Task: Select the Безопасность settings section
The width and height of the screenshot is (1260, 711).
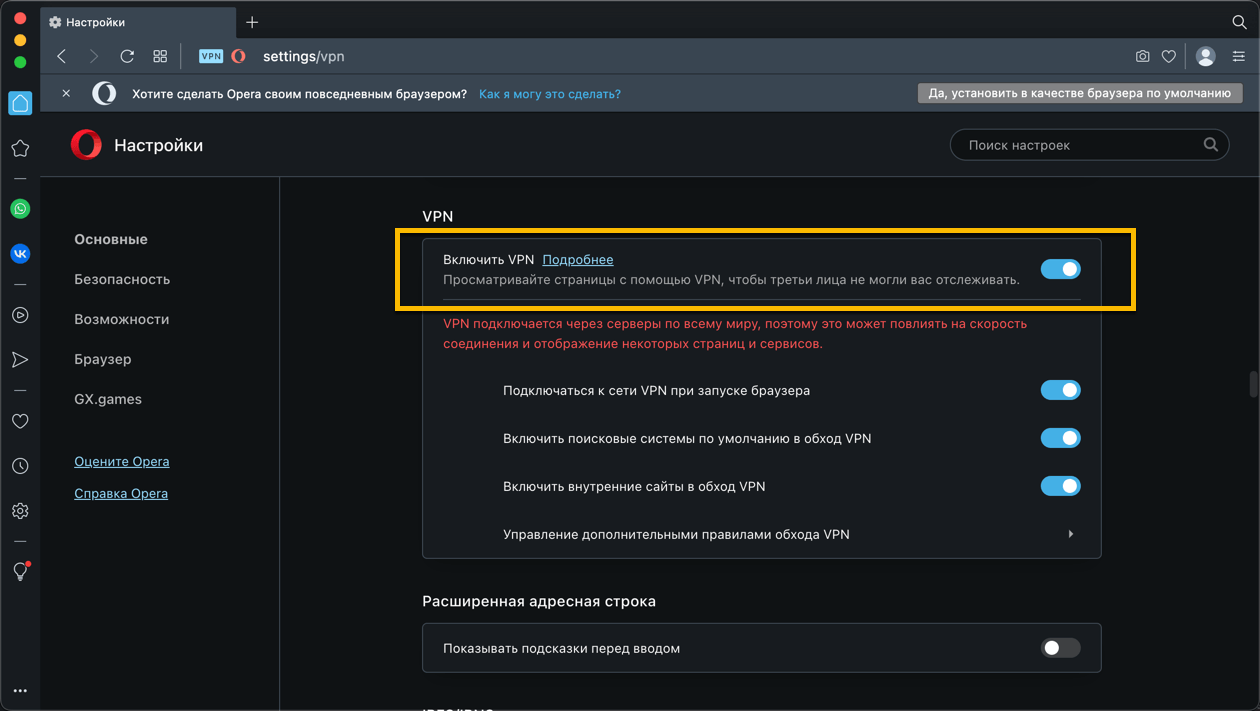Action: pyautogui.click(x=122, y=279)
